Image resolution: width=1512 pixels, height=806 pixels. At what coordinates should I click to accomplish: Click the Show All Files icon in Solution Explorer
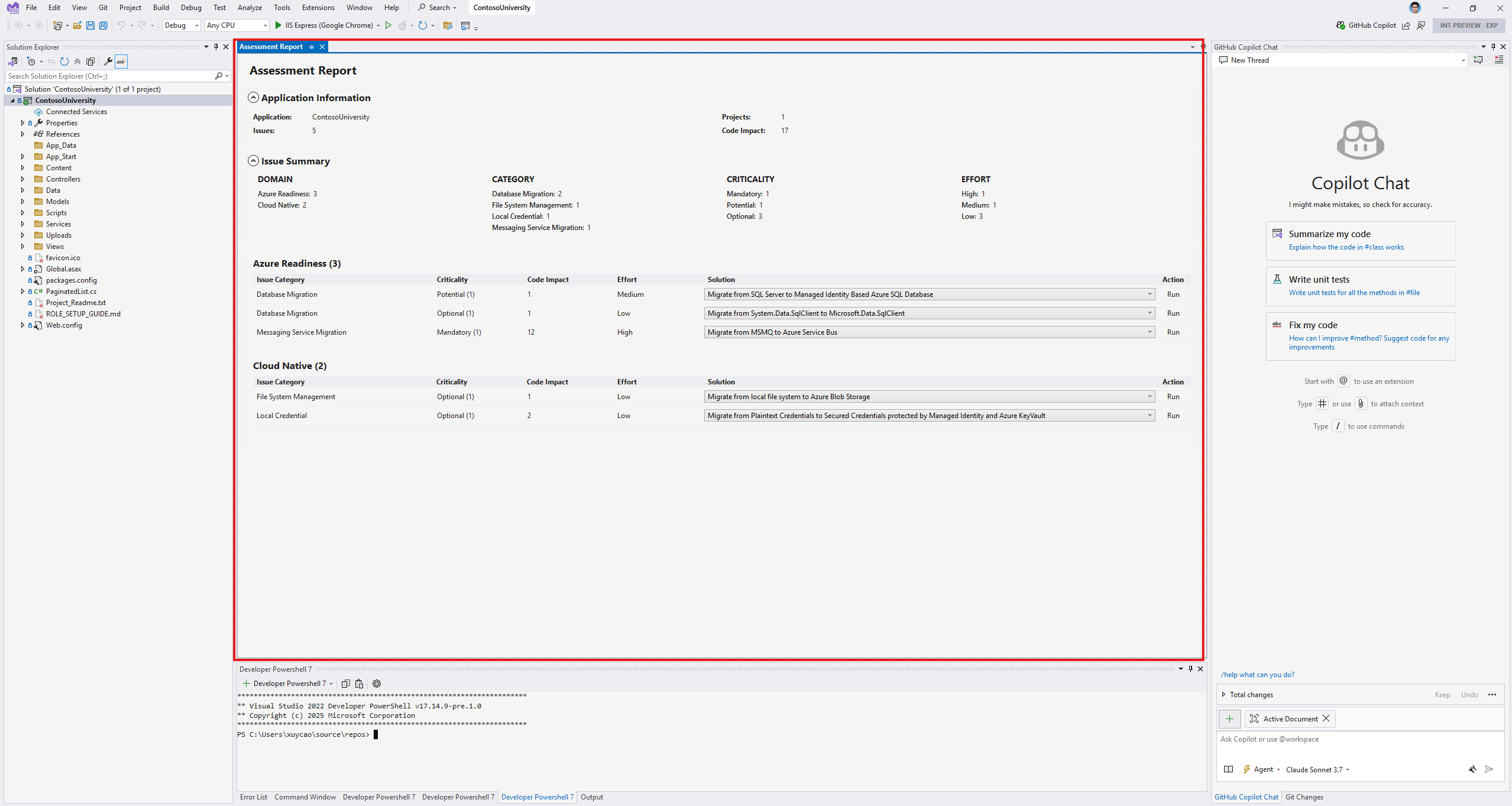[90, 61]
